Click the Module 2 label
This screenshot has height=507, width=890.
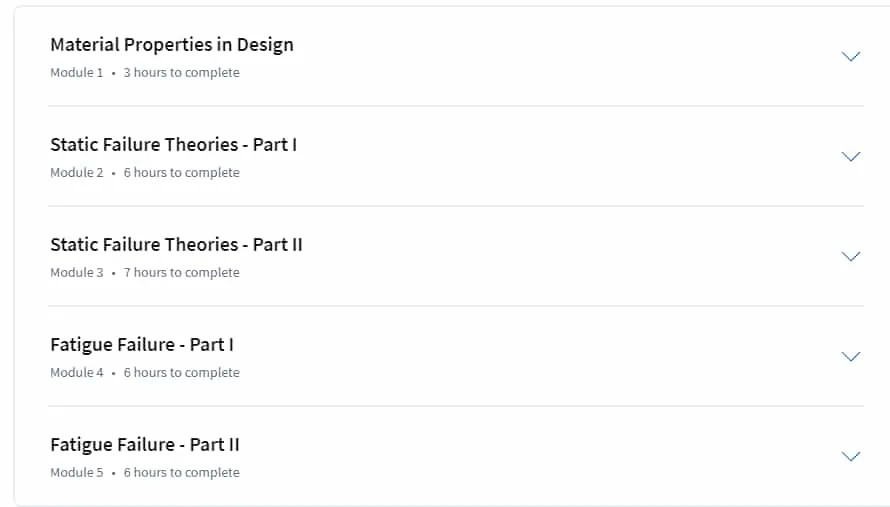[77, 173]
